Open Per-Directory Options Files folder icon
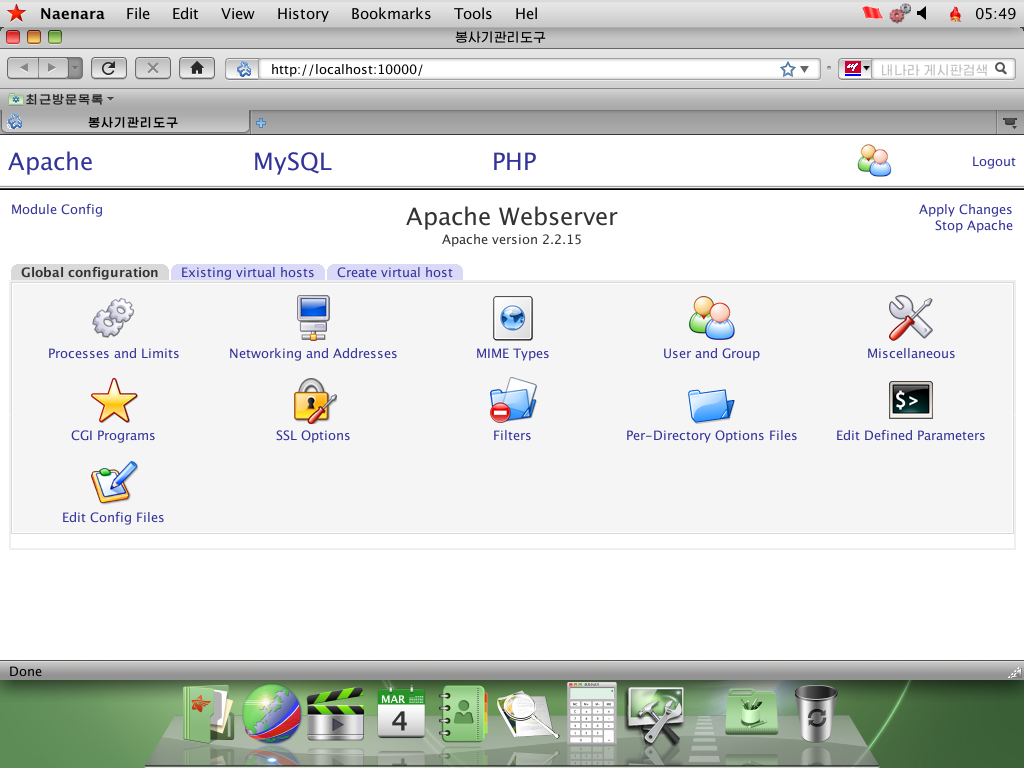1024x768 pixels. (711, 404)
